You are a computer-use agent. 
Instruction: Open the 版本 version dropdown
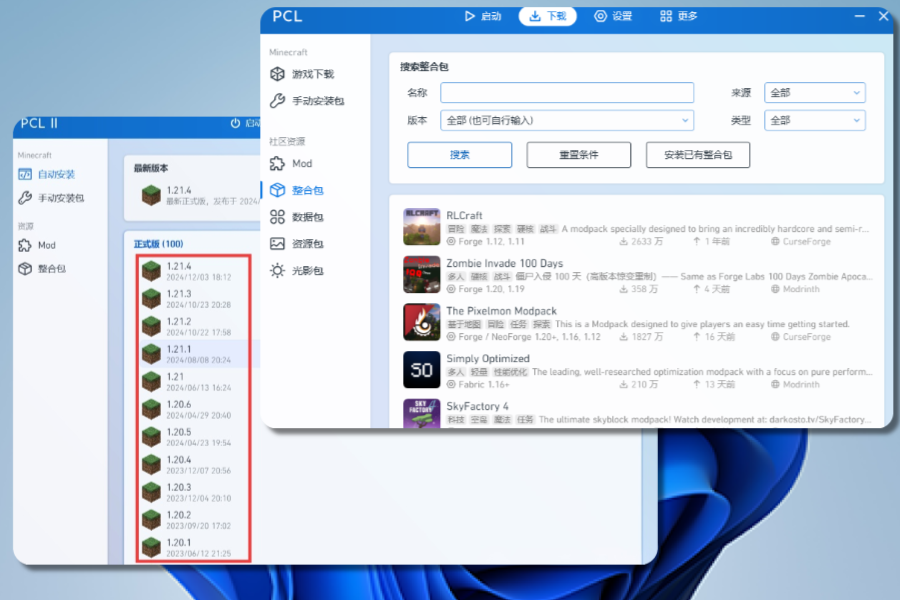pos(567,119)
